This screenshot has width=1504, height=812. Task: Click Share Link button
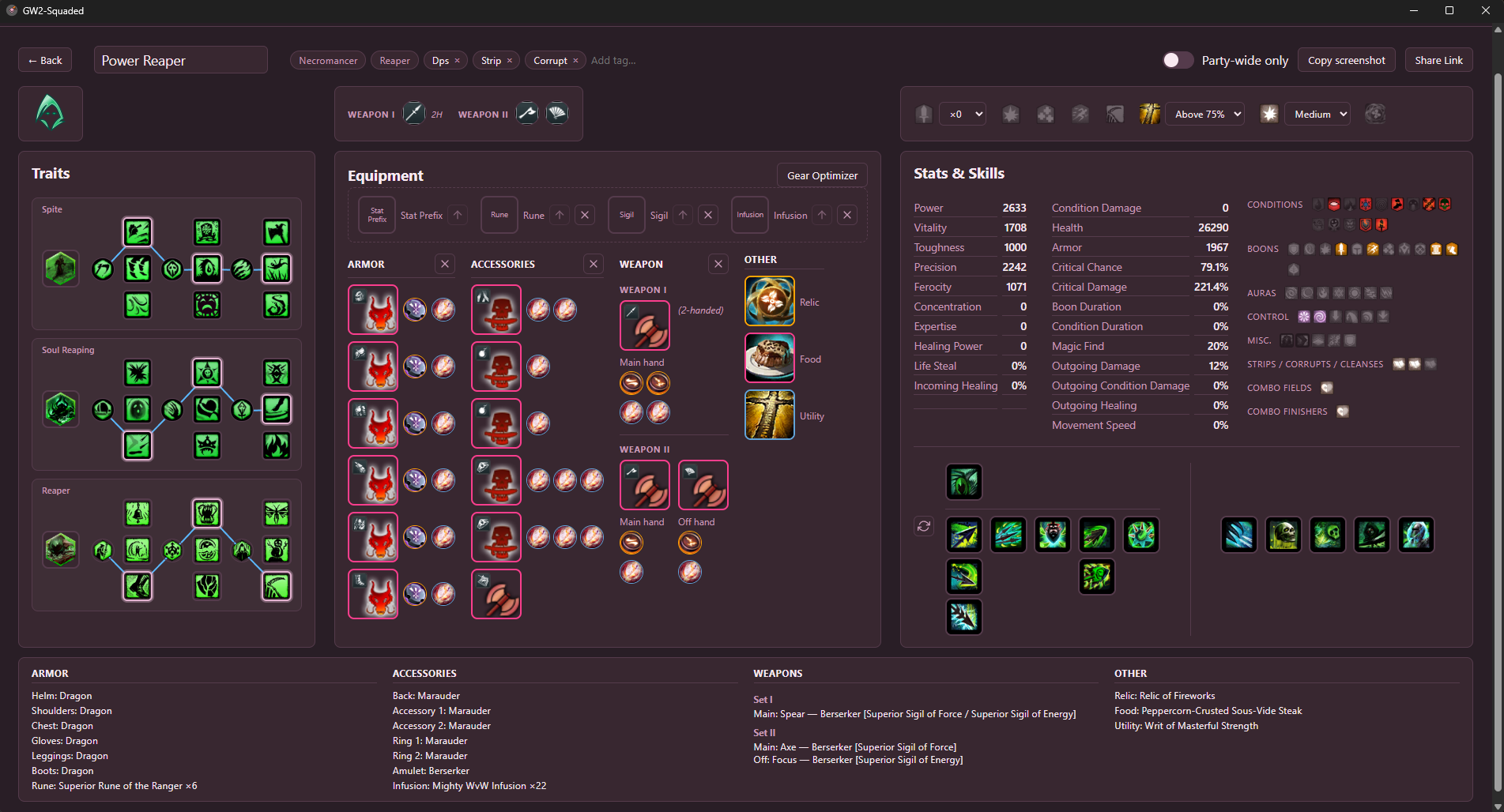click(x=1438, y=60)
